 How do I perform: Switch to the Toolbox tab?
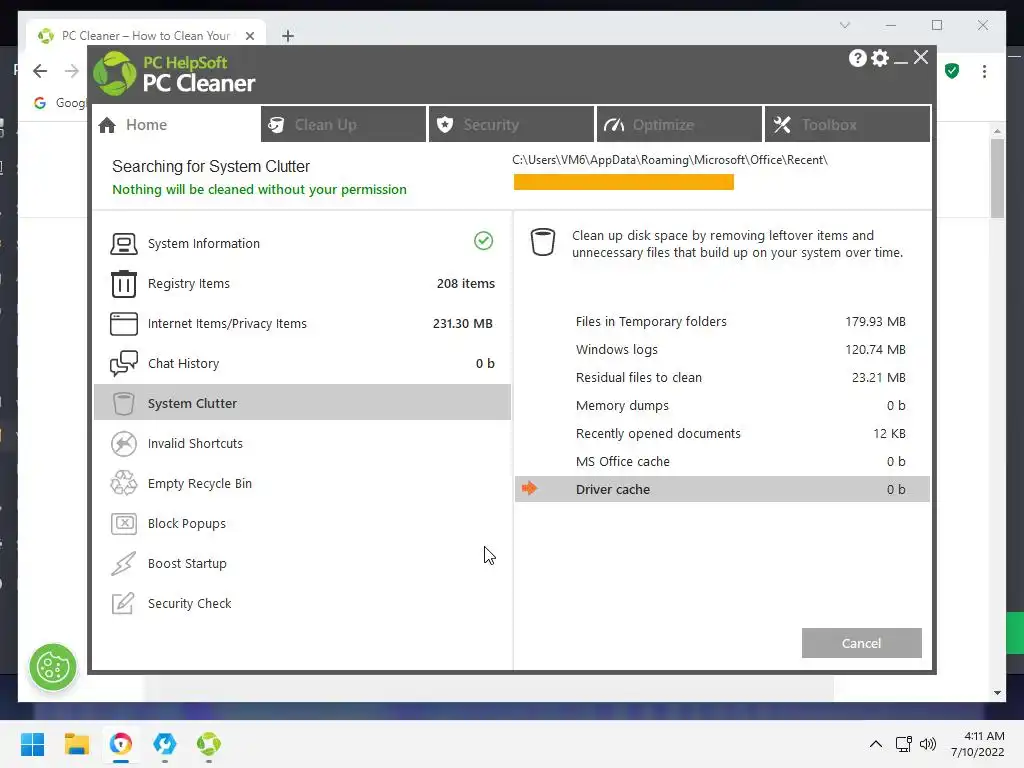(x=848, y=125)
